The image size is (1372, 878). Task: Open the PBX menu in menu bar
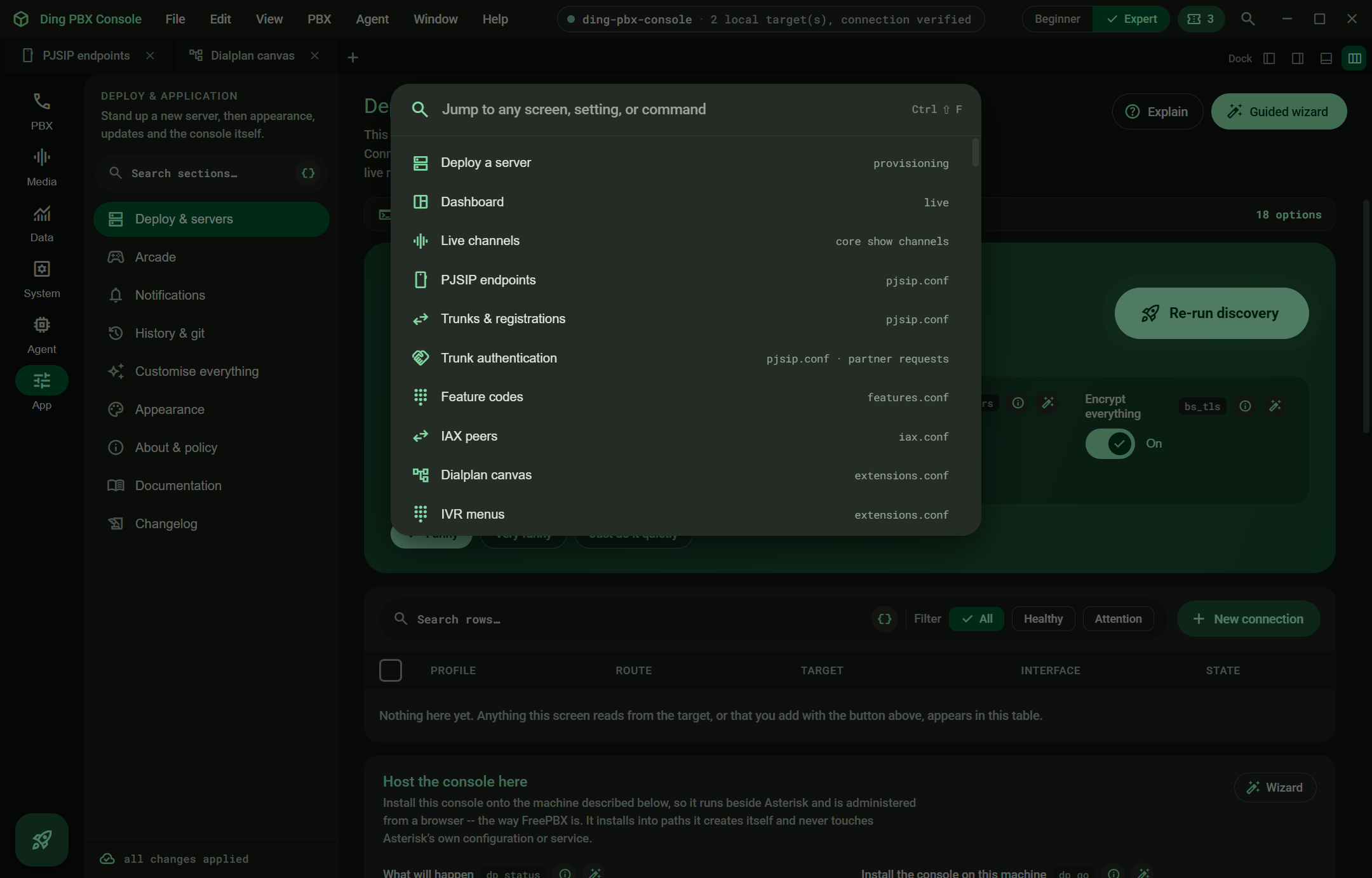[x=319, y=19]
